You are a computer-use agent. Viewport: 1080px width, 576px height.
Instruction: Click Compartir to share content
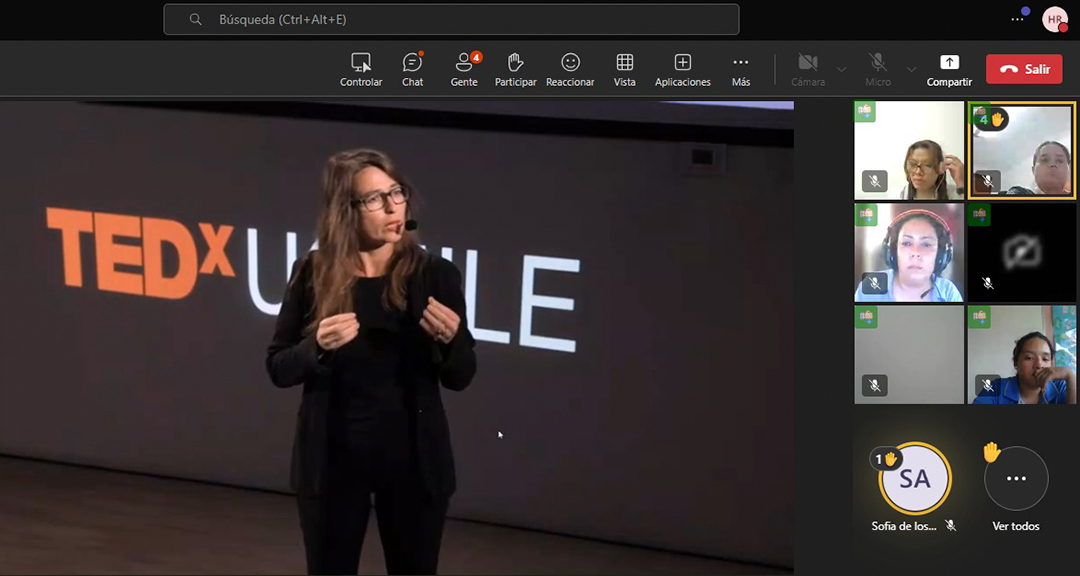coord(949,70)
